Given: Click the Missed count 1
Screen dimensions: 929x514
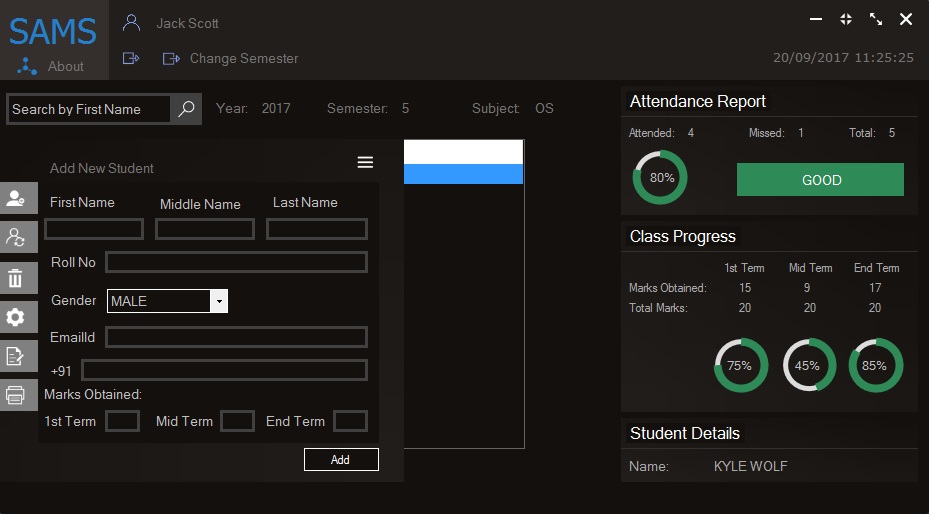Looking at the screenshot, I should pos(801,133).
